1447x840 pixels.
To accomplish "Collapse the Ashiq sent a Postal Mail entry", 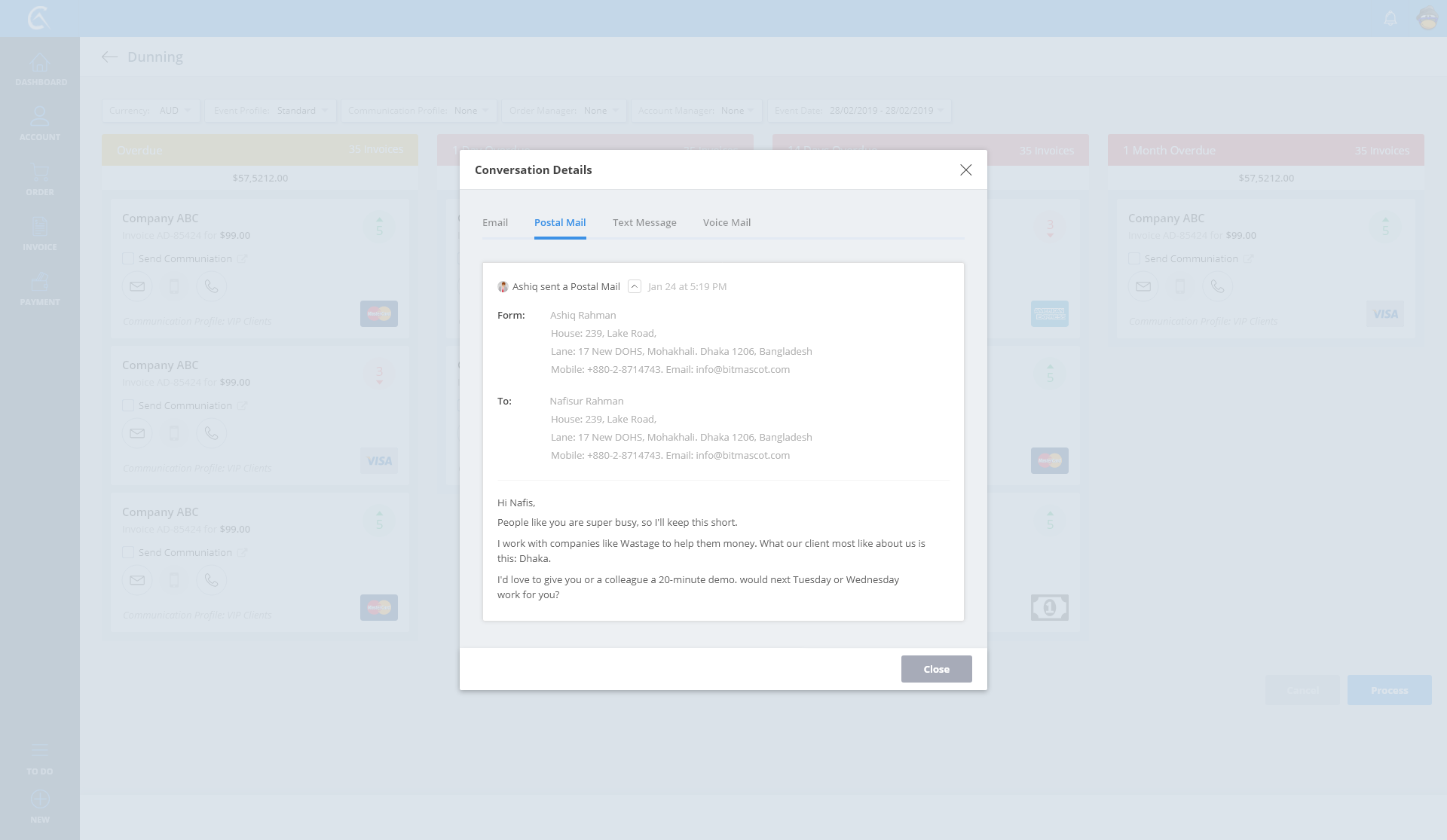I will 635,286.
